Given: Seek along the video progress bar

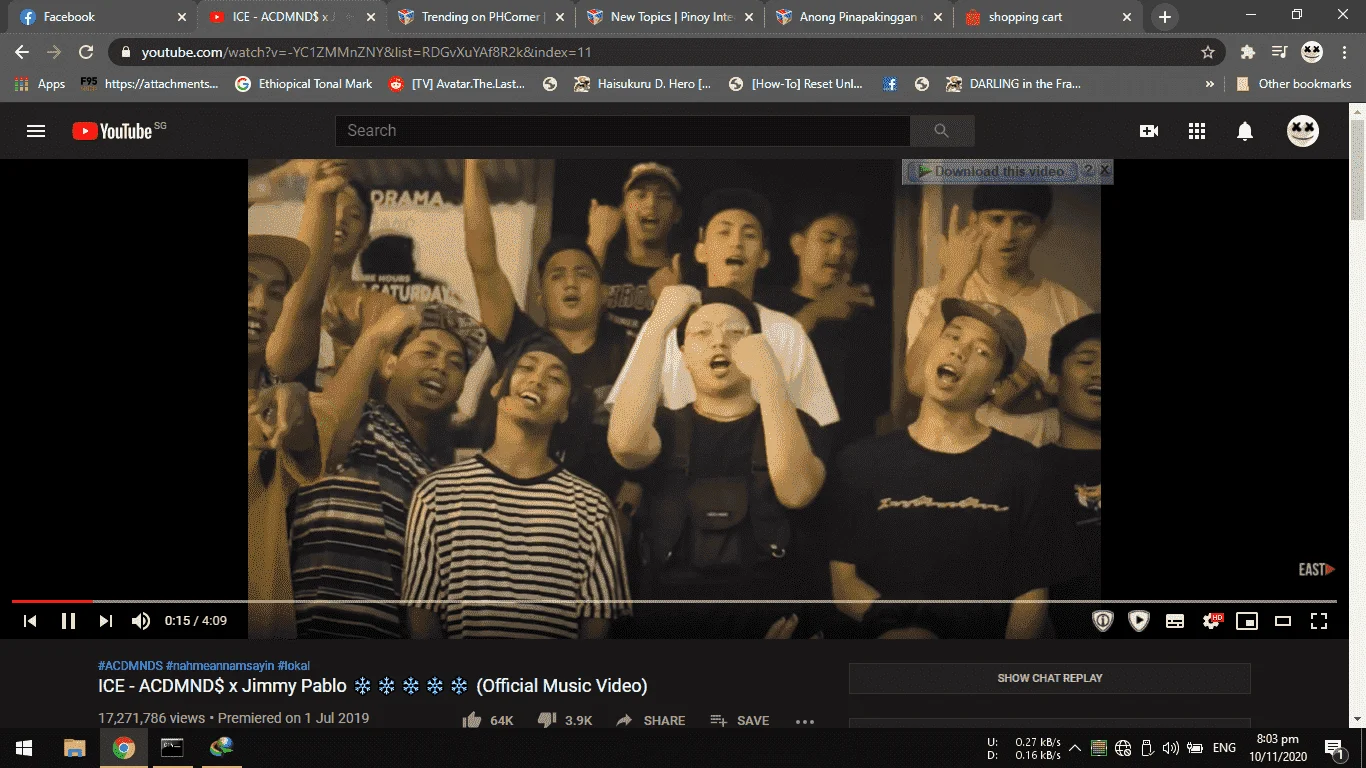Looking at the screenshot, I should click(674, 601).
